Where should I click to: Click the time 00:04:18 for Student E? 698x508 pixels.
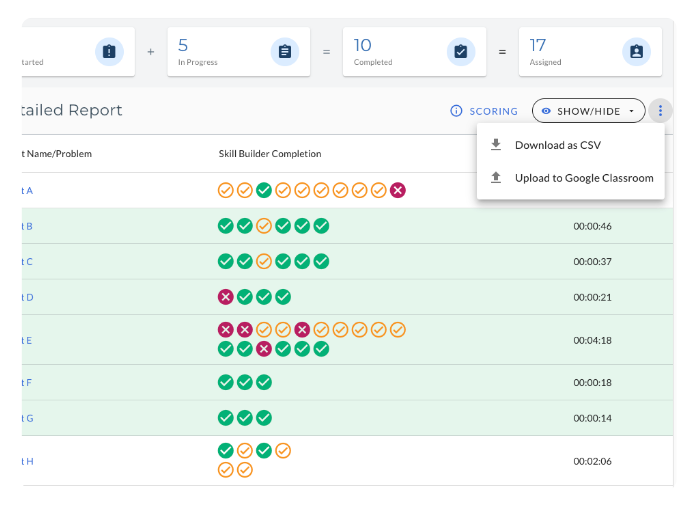click(592, 341)
